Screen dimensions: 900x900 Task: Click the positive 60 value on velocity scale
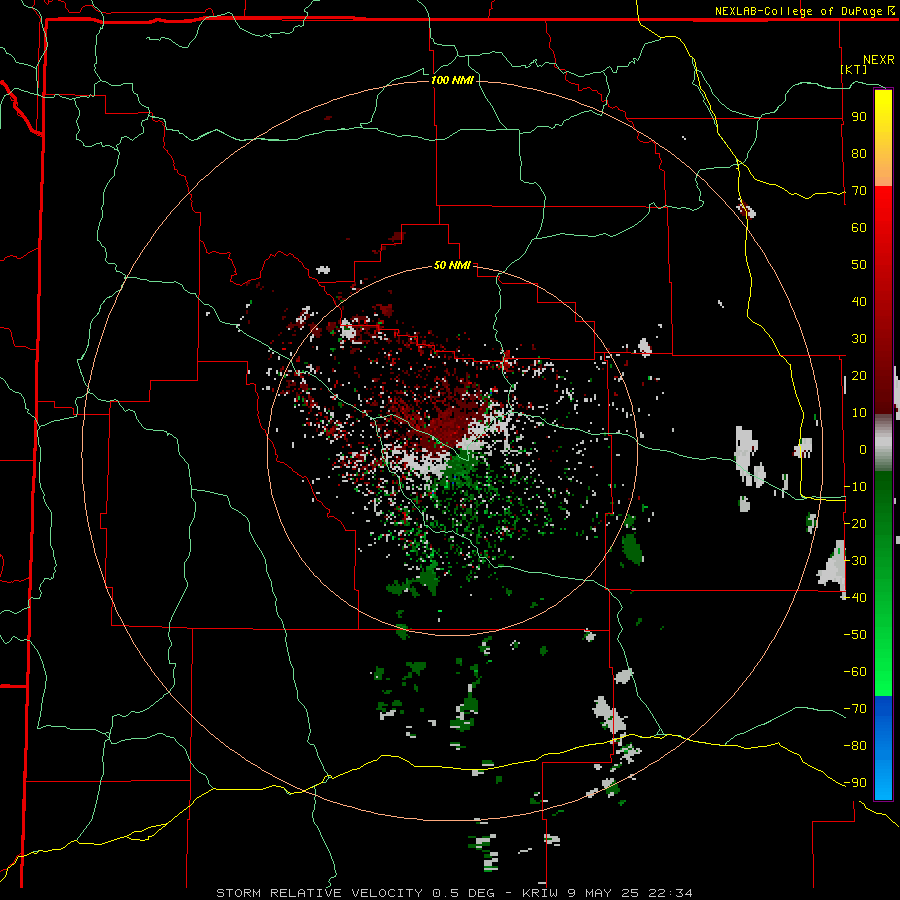[859, 227]
